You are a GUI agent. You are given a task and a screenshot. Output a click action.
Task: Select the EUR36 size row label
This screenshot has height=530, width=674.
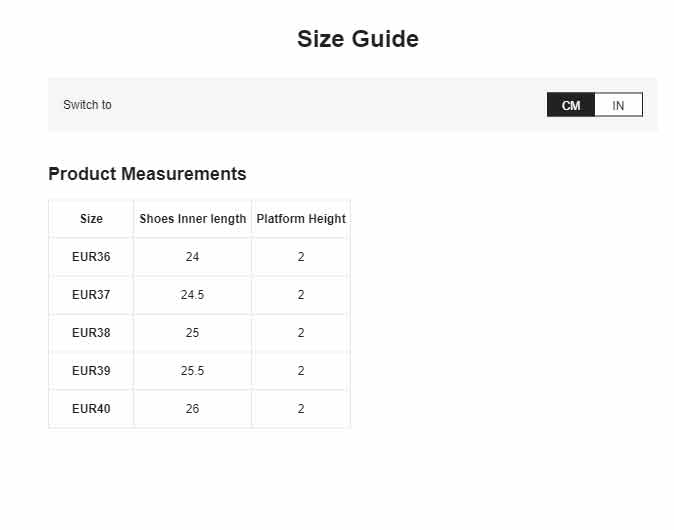click(91, 257)
